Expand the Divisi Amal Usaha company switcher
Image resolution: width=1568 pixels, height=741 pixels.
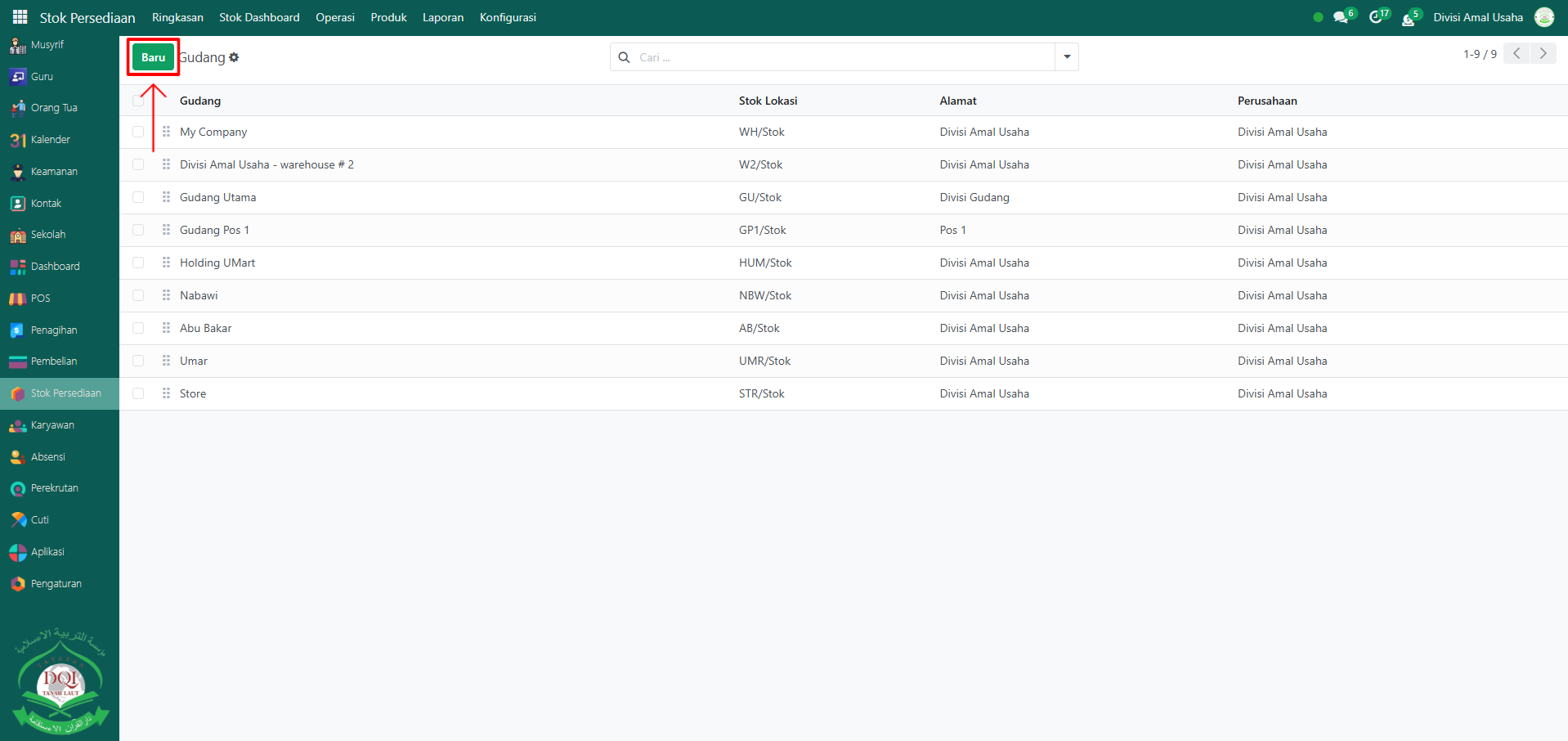point(1477,17)
